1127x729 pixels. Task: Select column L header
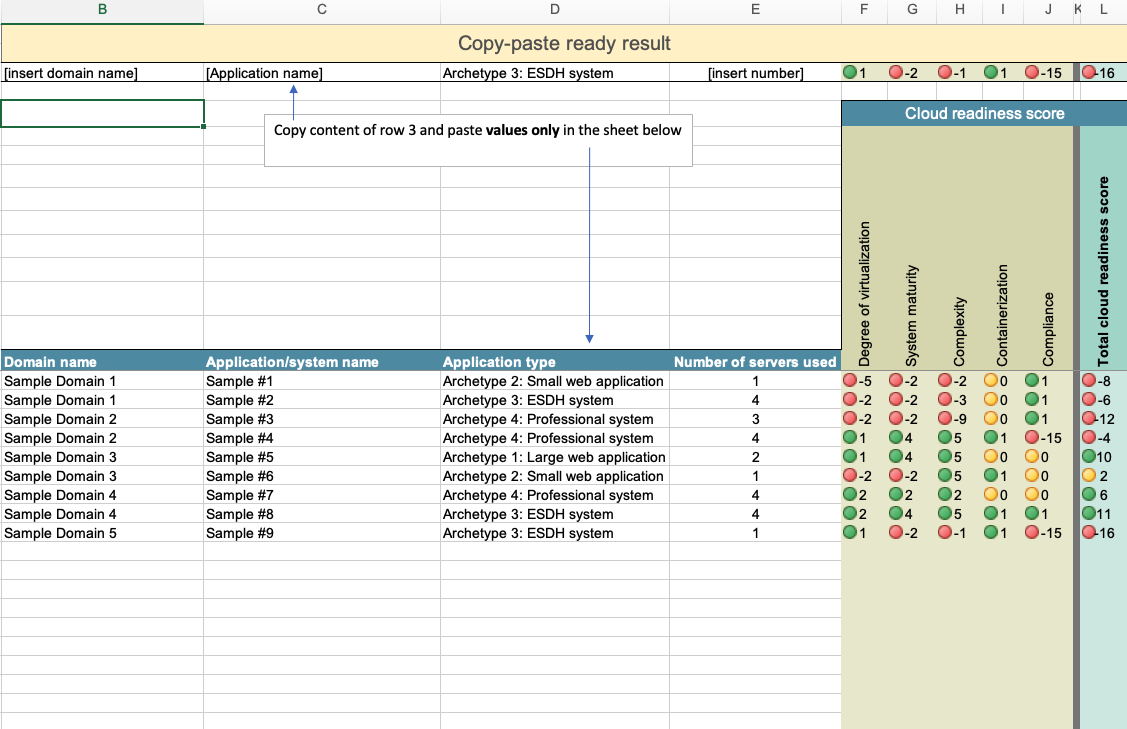[x=1103, y=10]
